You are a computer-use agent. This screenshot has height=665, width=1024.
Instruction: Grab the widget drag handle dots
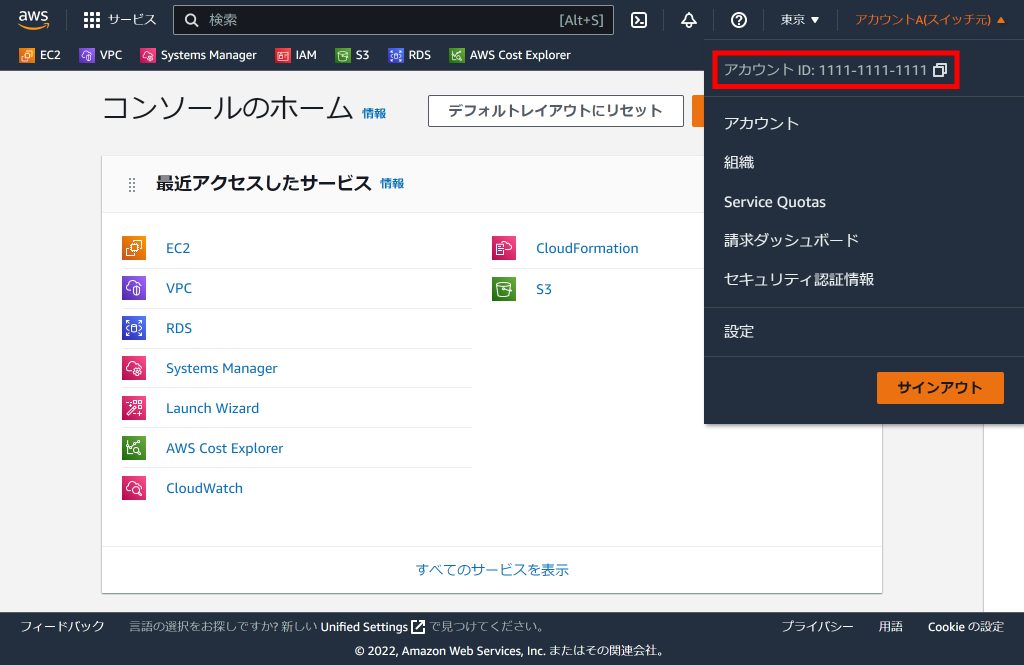coord(132,185)
